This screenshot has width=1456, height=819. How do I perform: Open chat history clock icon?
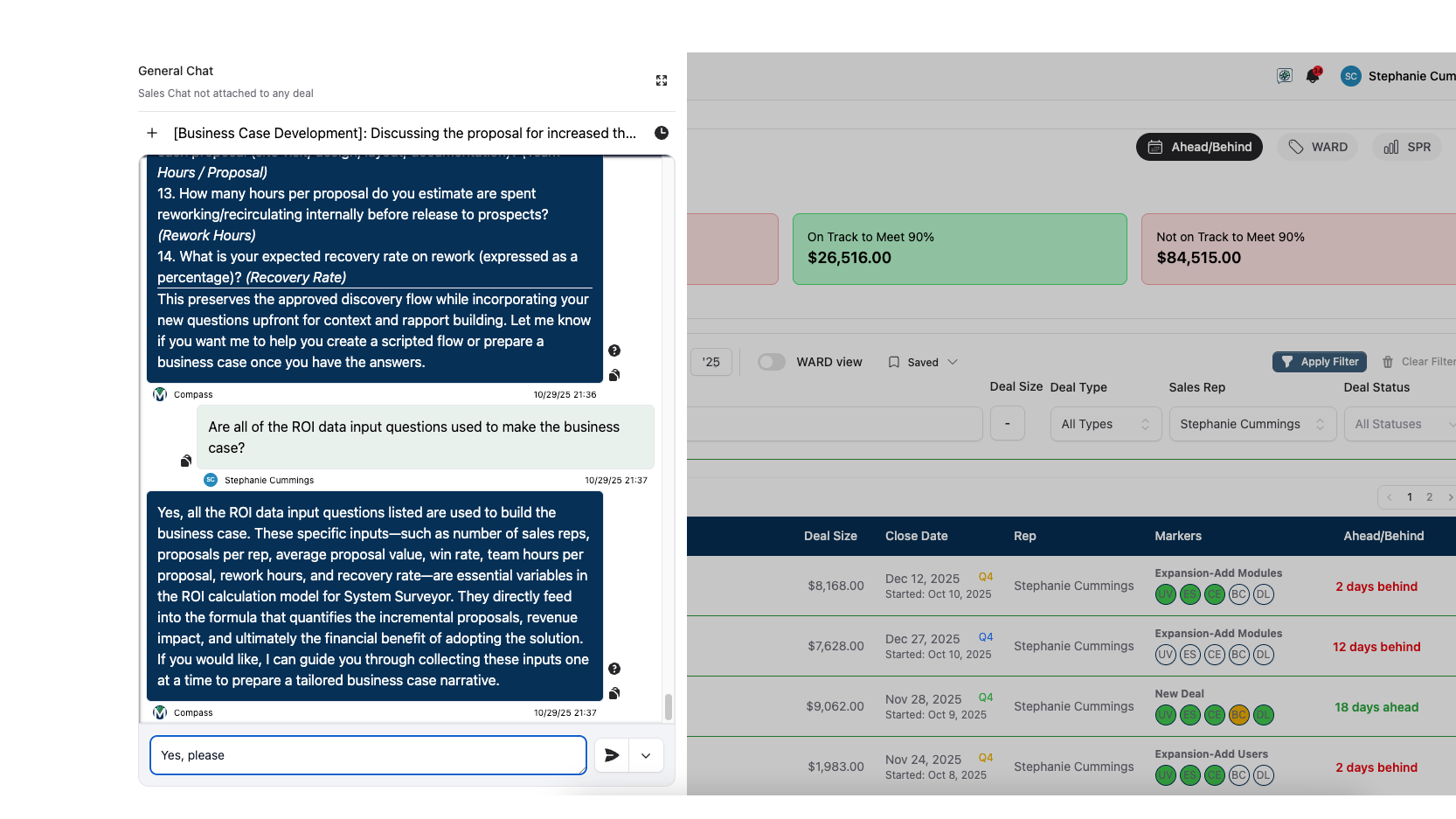[x=662, y=133]
